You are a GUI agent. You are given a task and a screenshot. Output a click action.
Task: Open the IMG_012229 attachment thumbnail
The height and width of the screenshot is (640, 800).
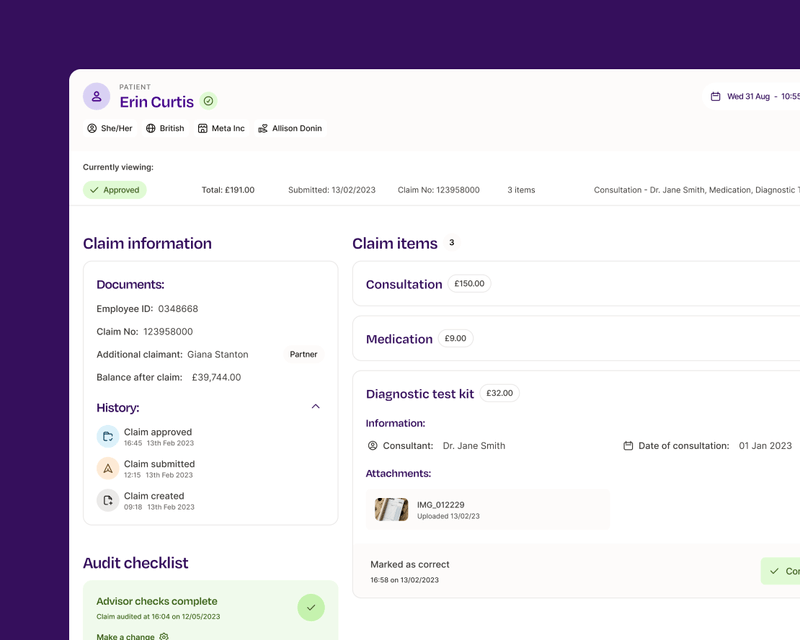(x=391, y=509)
